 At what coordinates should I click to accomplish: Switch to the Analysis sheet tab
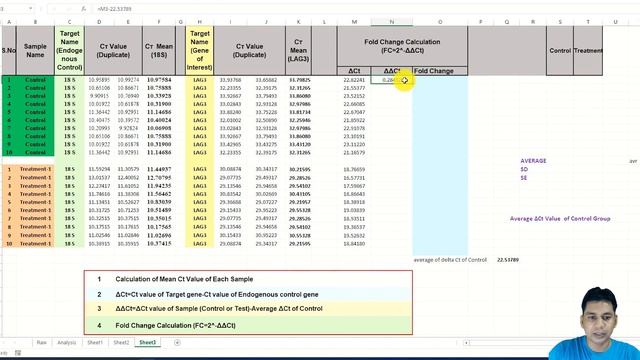coord(67,342)
